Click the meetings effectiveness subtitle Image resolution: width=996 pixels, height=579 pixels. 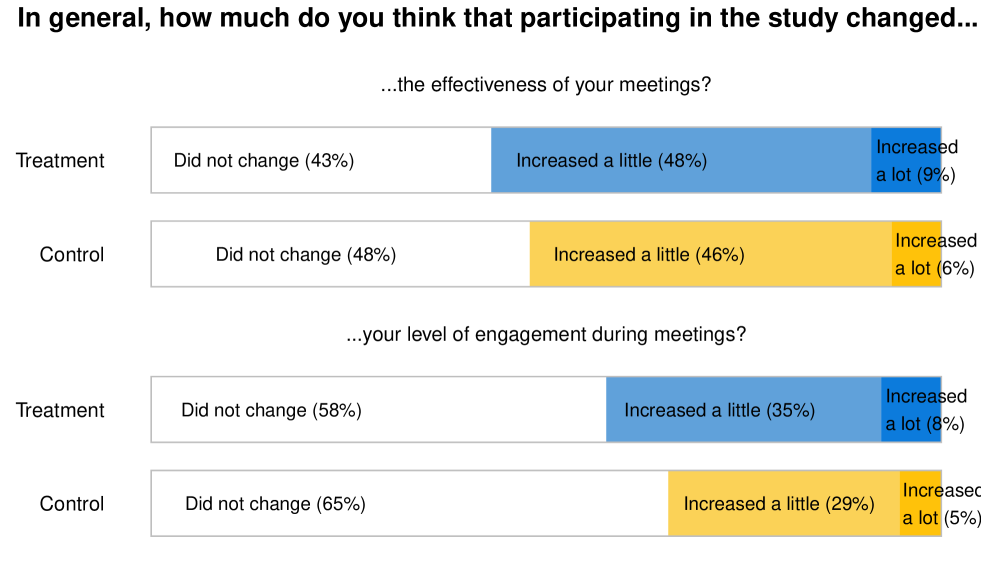(x=545, y=85)
